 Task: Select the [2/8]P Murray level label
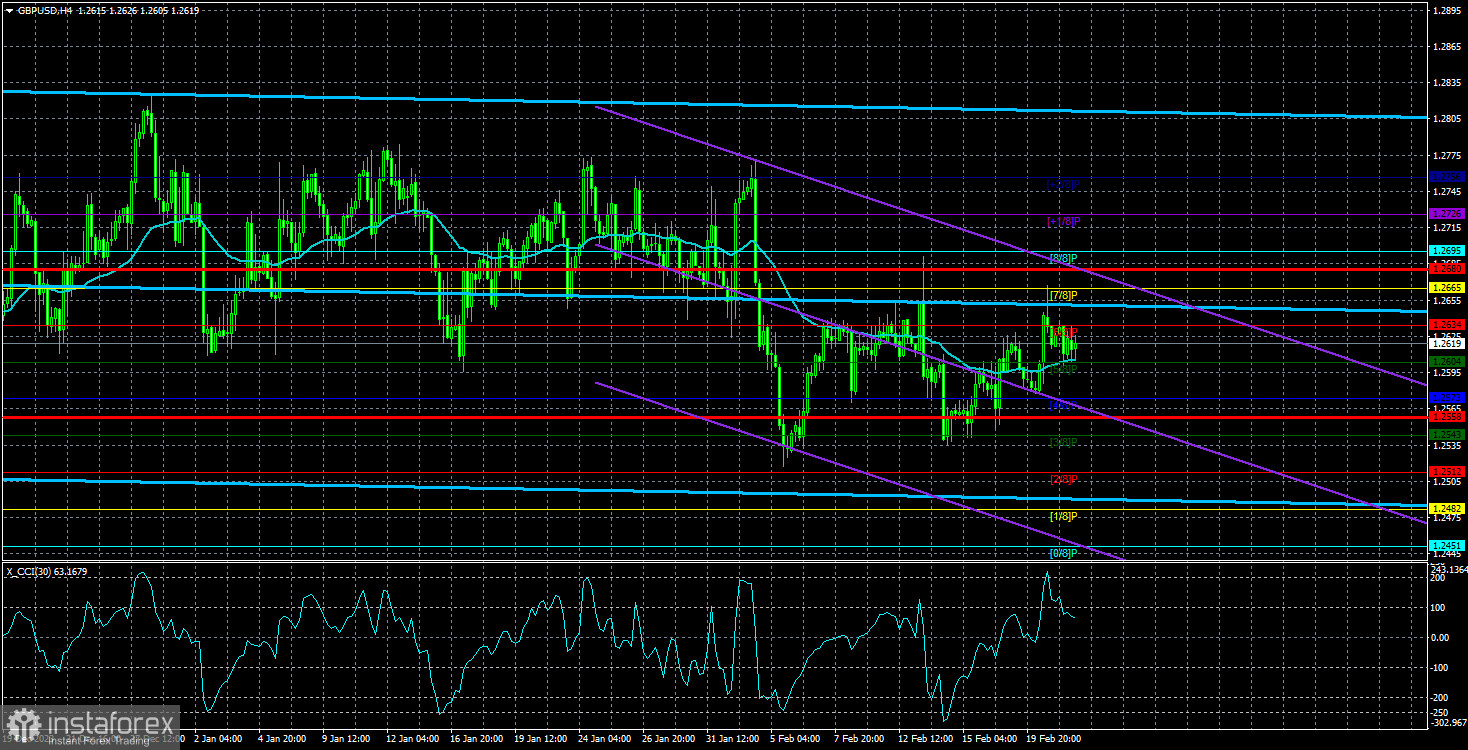[1063, 479]
